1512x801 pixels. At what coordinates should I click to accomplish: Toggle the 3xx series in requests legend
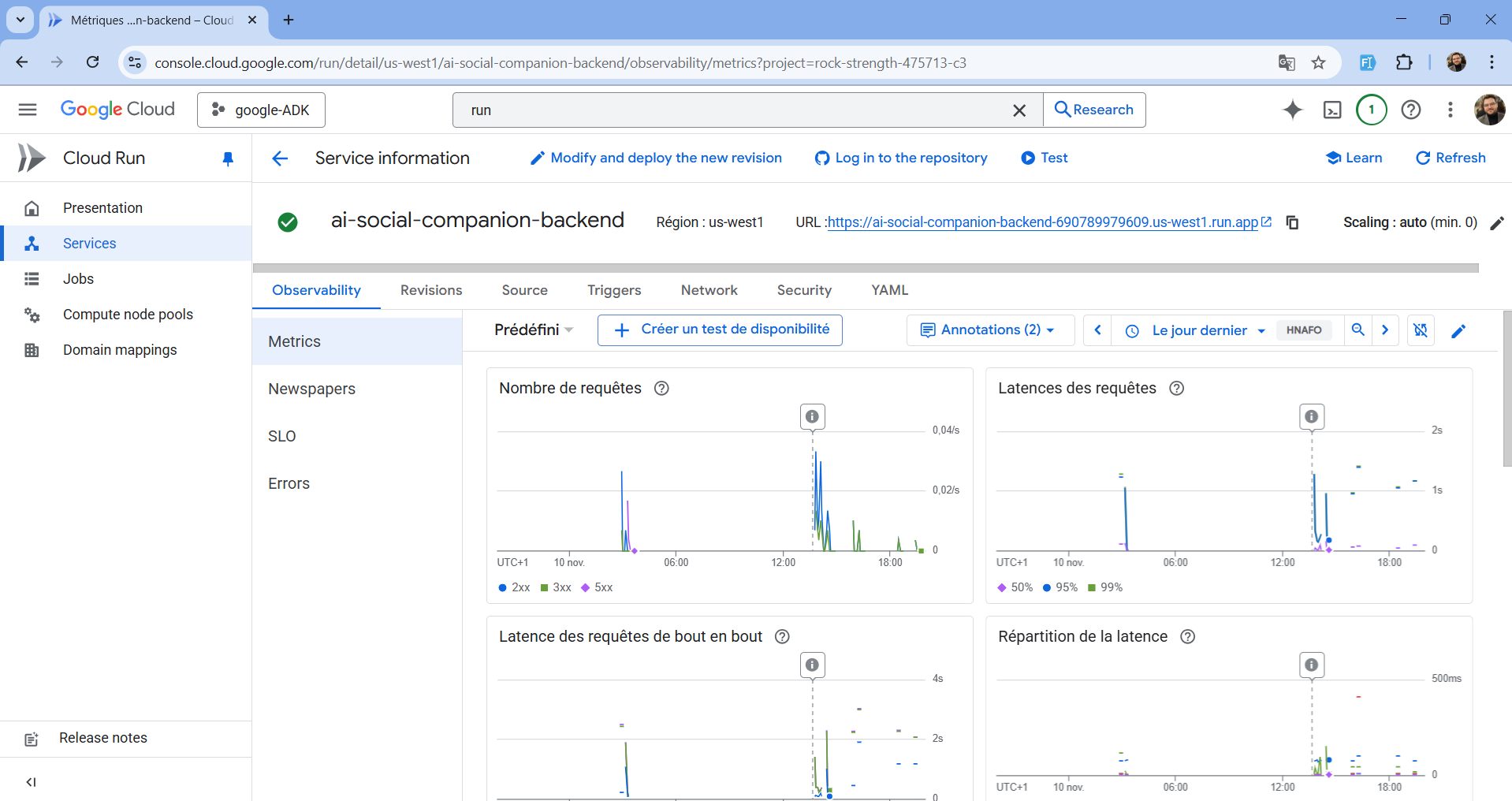coord(556,587)
